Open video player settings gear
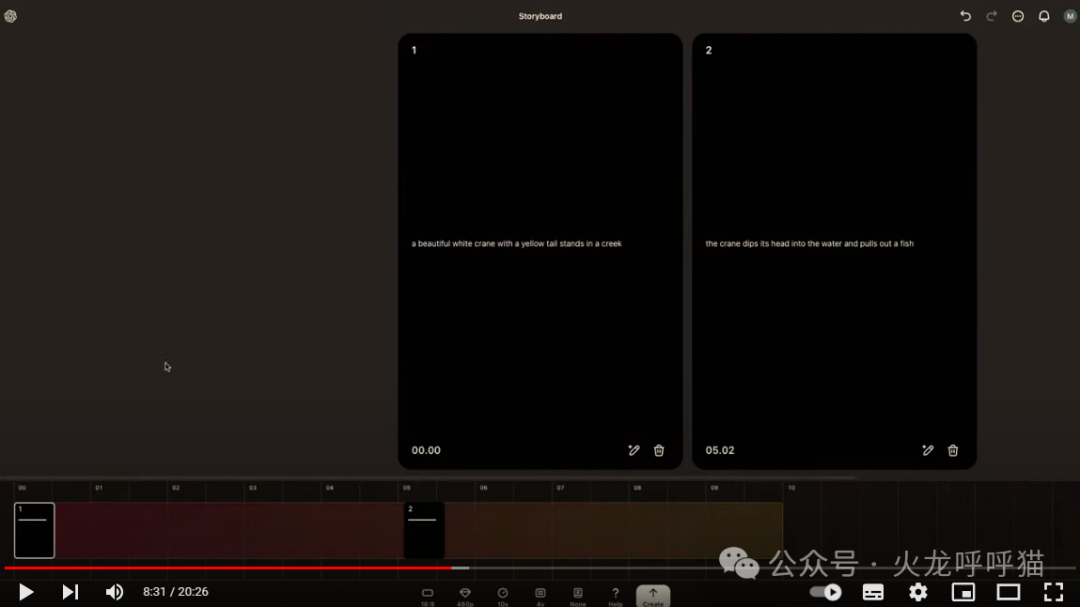Image resolution: width=1080 pixels, height=607 pixels. pos(918,592)
